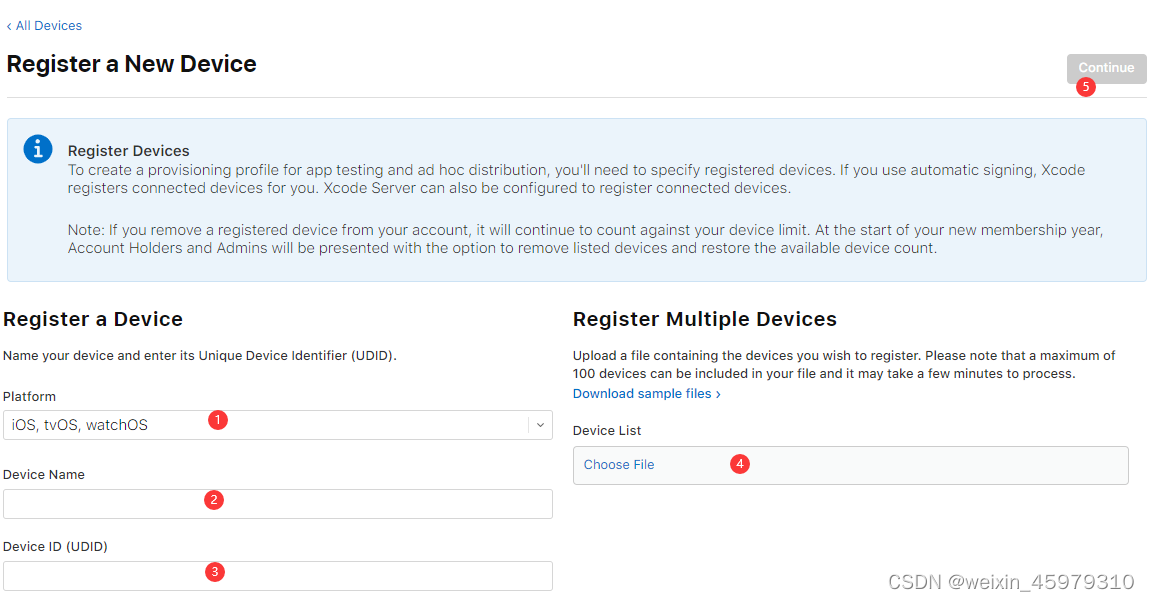Viewport: 1149px width, 601px height.
Task: Open the Platform dropdown
Action: [x=278, y=425]
